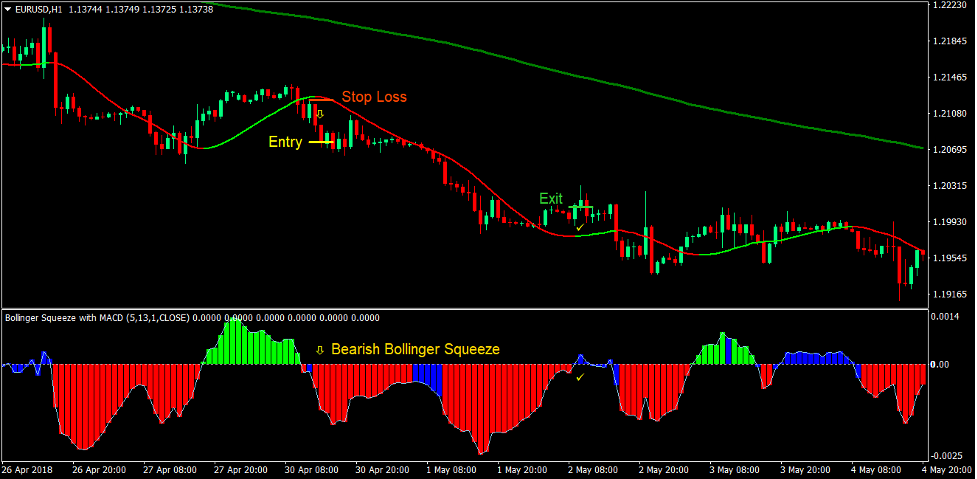This screenshot has height=479, width=977.
Task: Click the 2 May 20:00 time axis label
Action: pyautogui.click(x=665, y=470)
